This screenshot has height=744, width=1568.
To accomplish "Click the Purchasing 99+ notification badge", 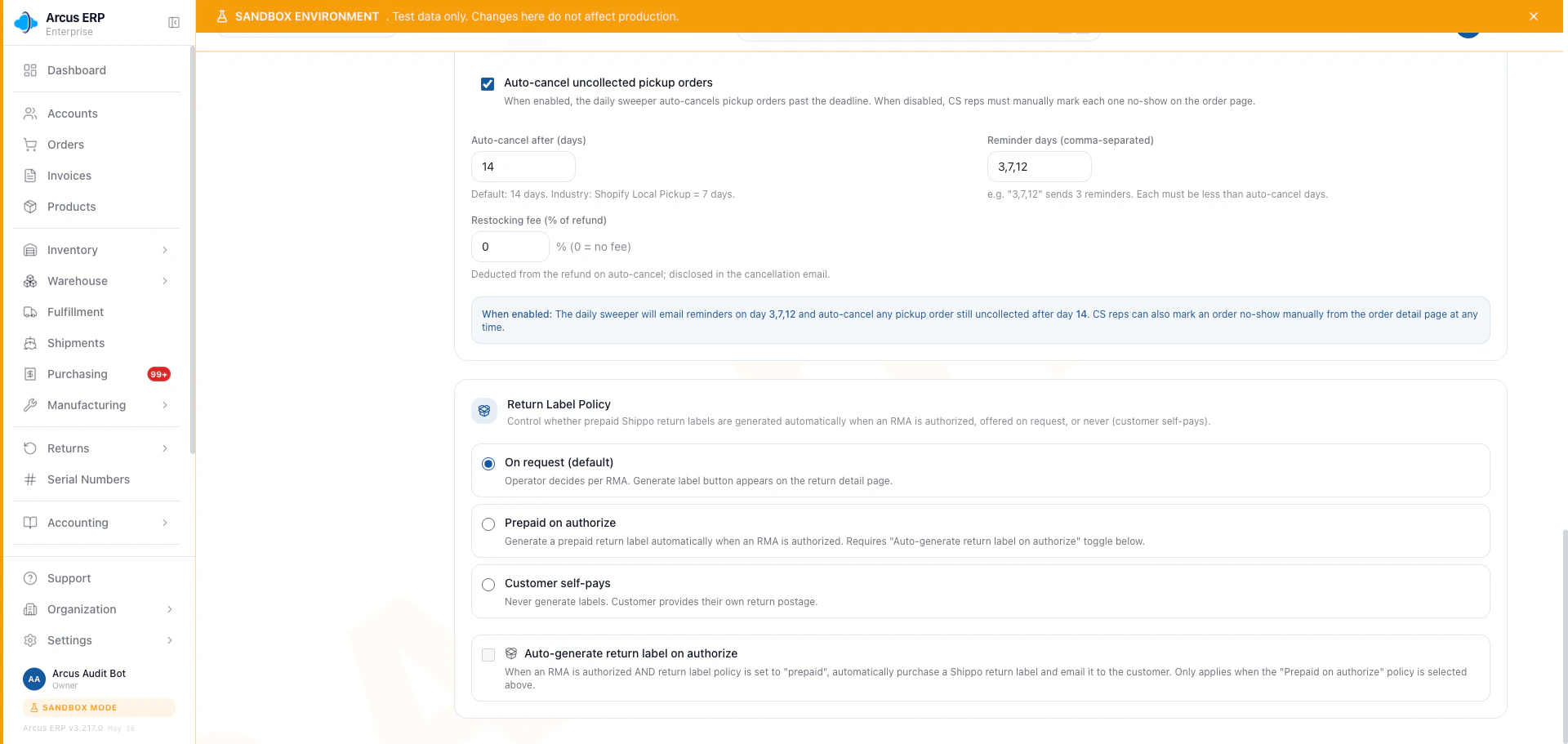I will tap(158, 374).
